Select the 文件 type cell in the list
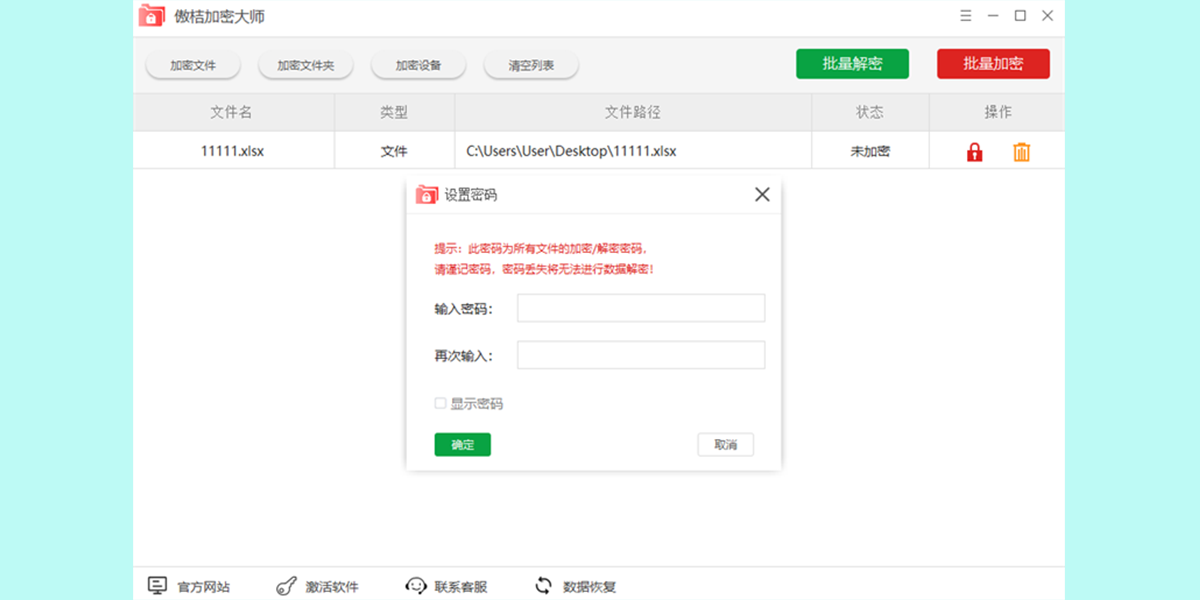This screenshot has width=1200, height=600. pos(394,150)
